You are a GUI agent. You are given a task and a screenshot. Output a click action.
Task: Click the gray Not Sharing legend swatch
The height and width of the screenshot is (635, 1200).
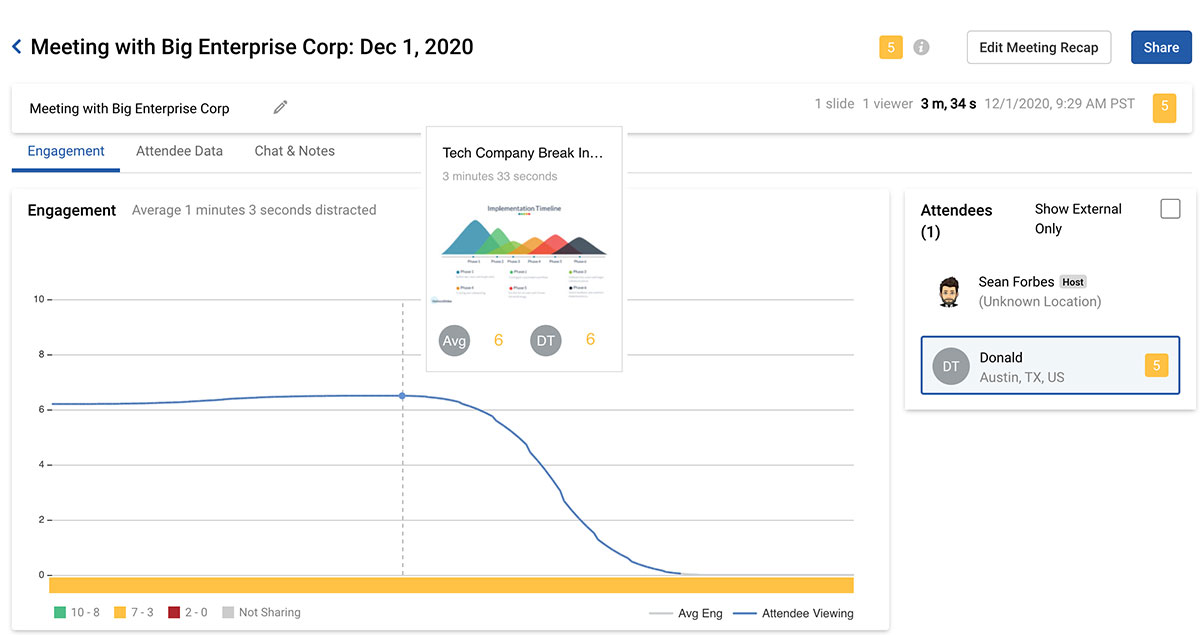pos(228,612)
